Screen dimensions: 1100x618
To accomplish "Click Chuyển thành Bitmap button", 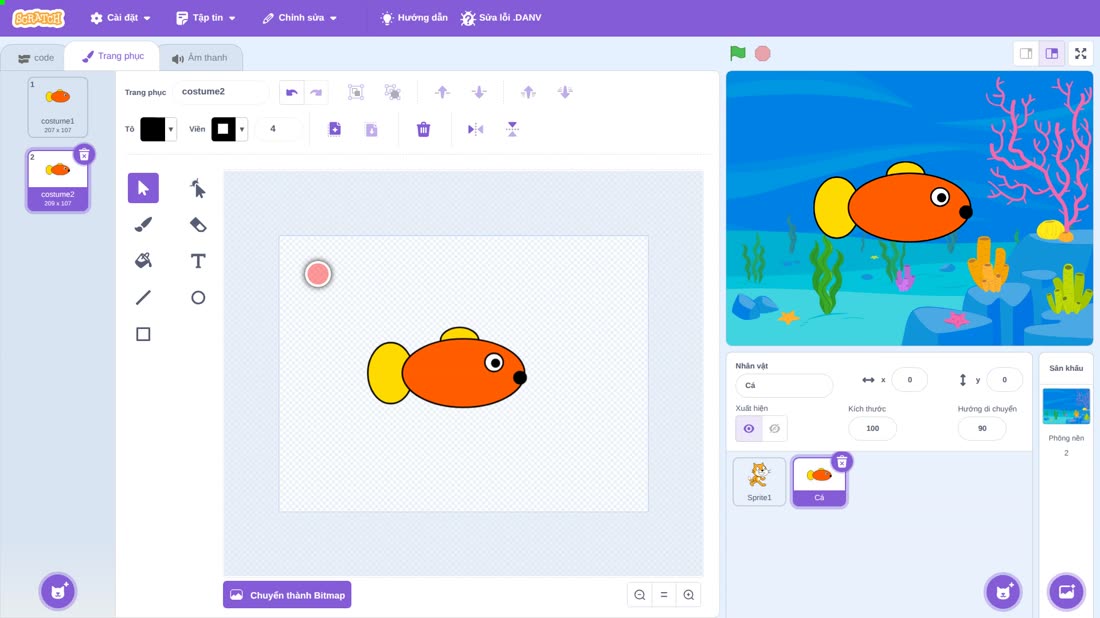I will [288, 595].
